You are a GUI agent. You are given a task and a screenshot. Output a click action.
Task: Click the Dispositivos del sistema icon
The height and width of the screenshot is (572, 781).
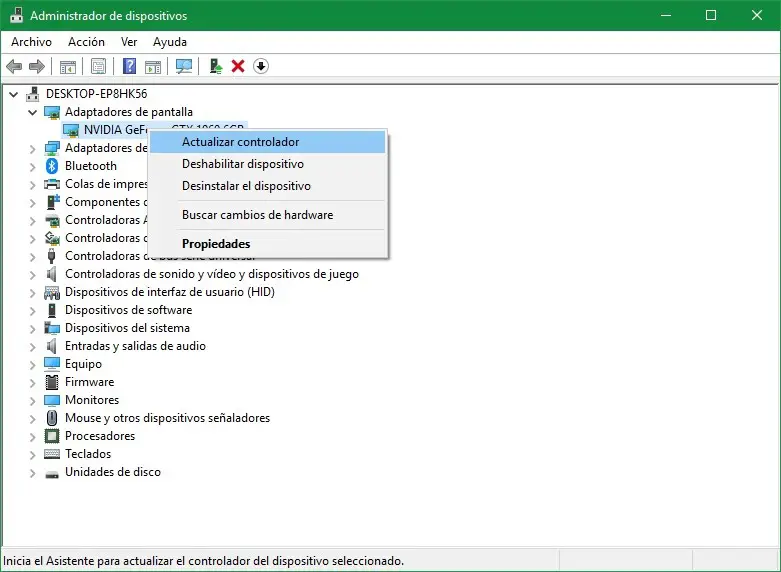pos(52,328)
